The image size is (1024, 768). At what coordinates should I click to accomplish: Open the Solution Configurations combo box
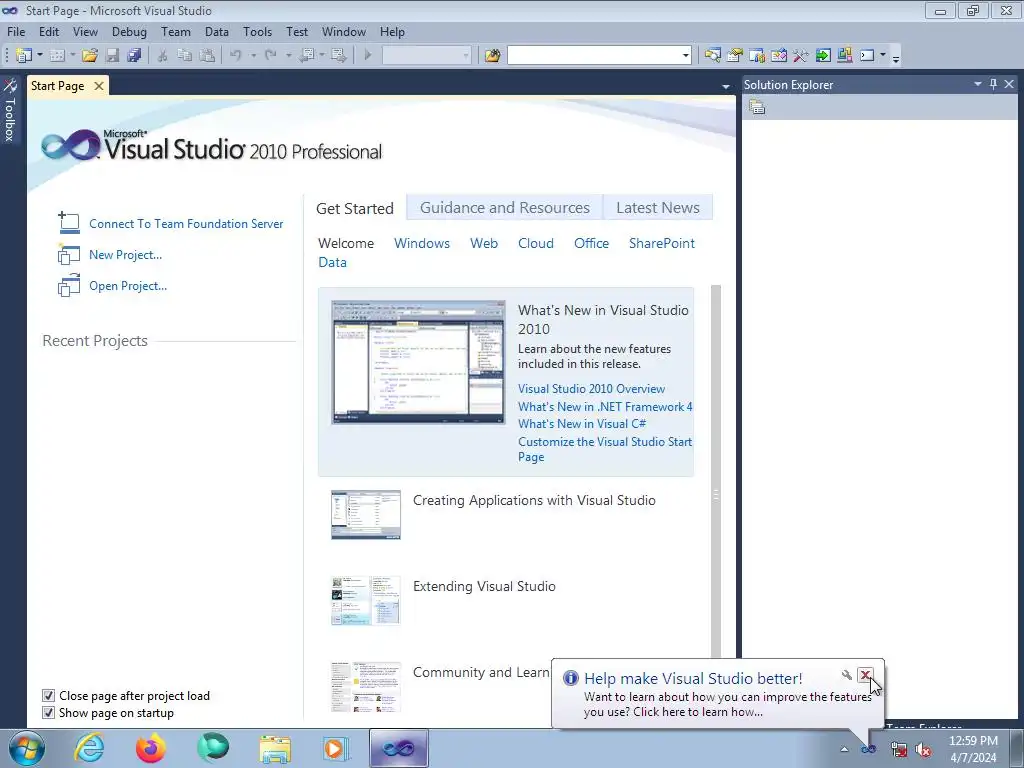(x=426, y=56)
